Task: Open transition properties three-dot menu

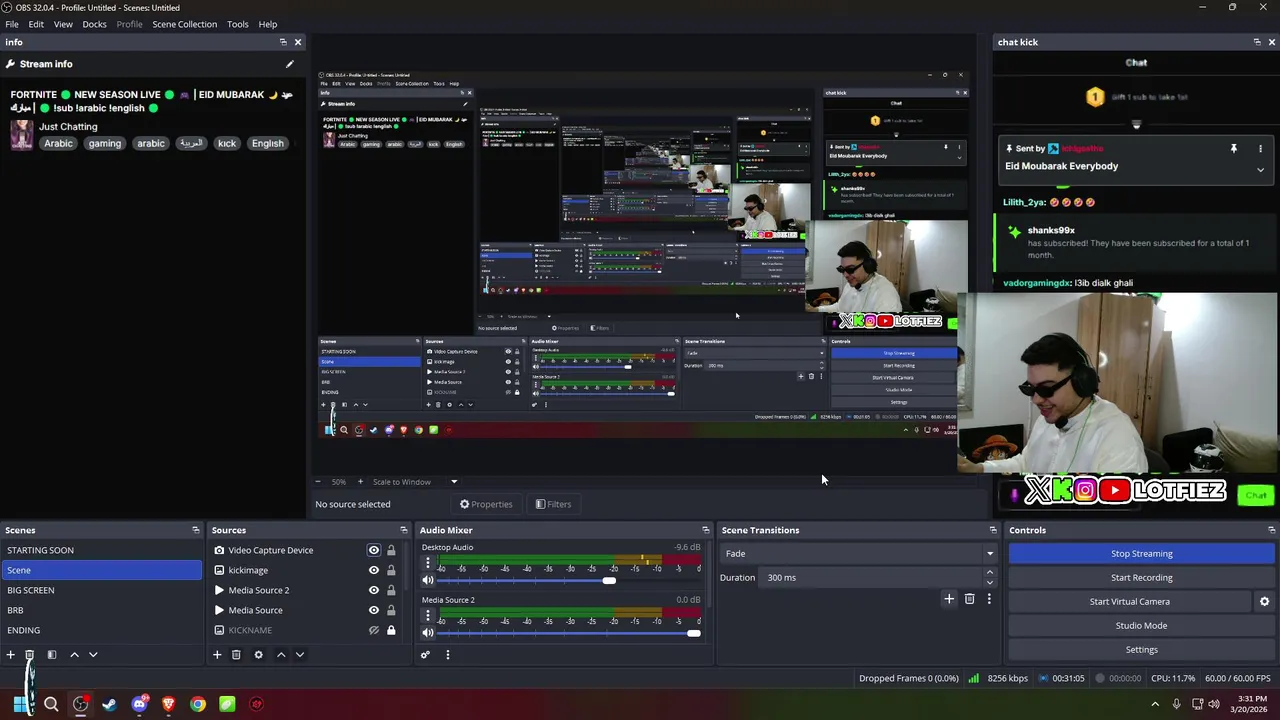Action: coord(989,599)
